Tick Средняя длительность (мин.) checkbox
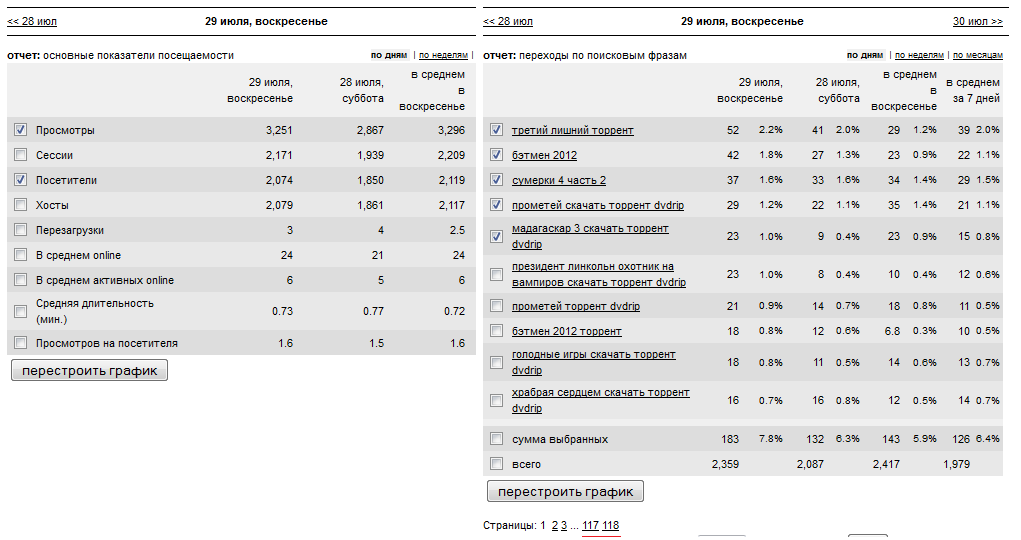Viewport: 1021px width, 540px height. pyautogui.click(x=21, y=311)
